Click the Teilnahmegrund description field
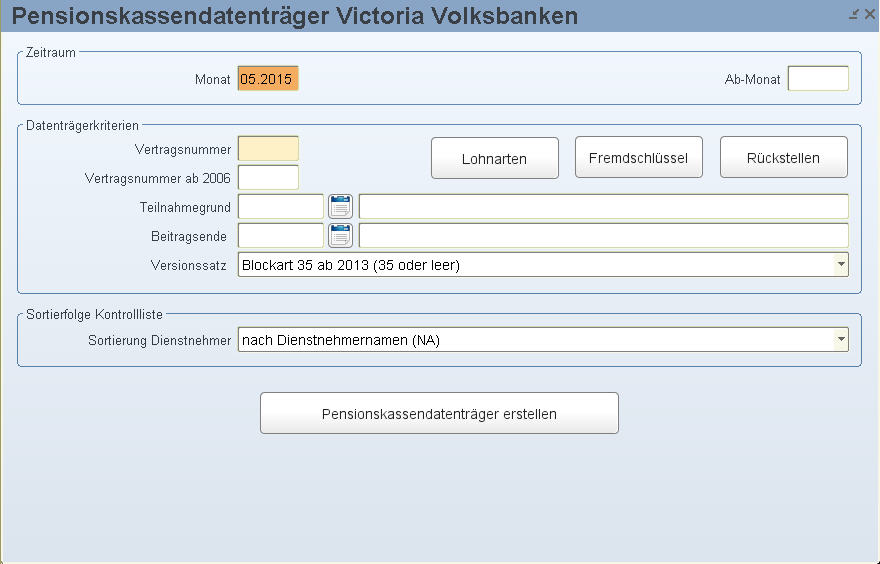The height and width of the screenshot is (564, 880). coord(604,207)
